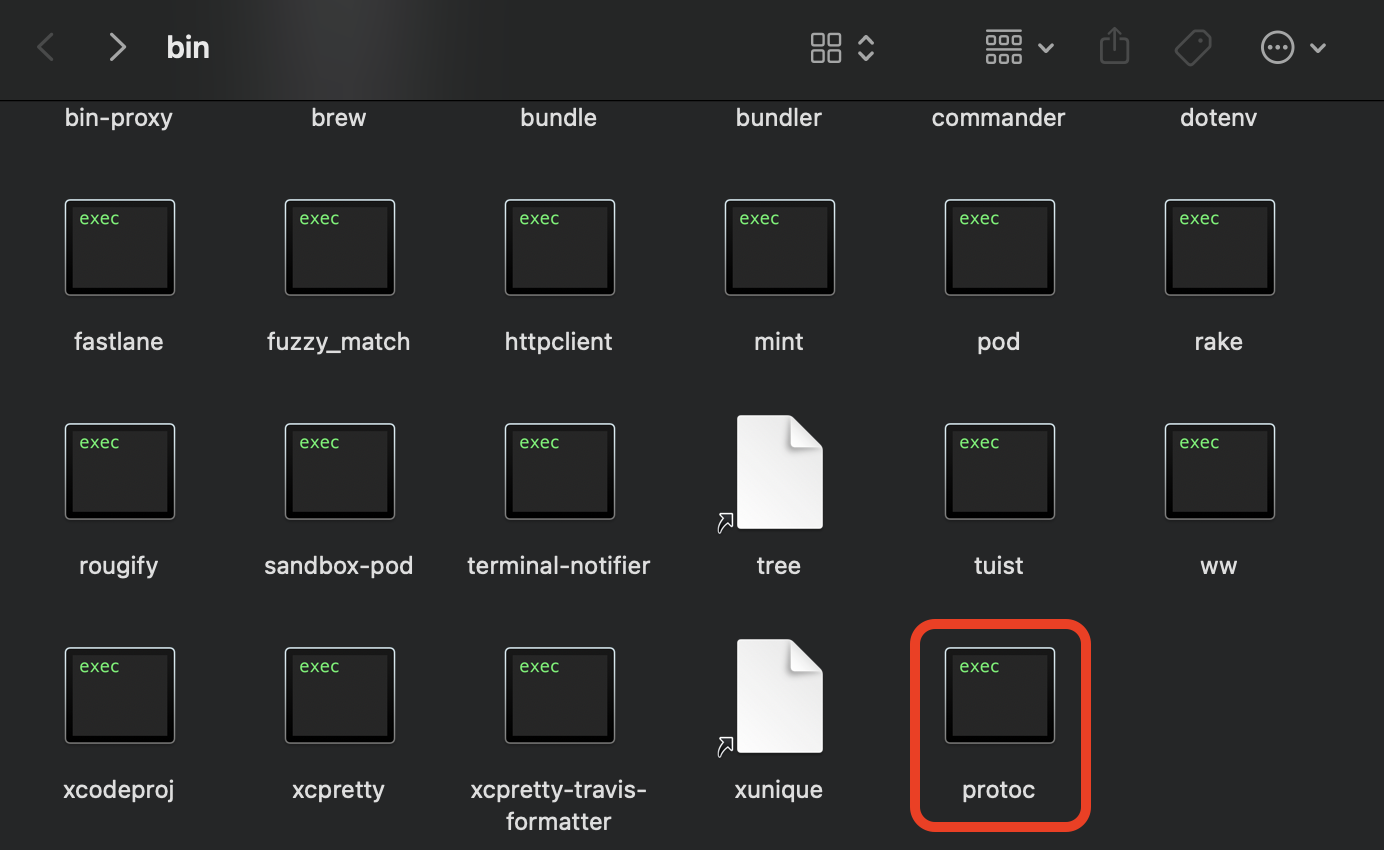Click the bin folder title

(188, 47)
